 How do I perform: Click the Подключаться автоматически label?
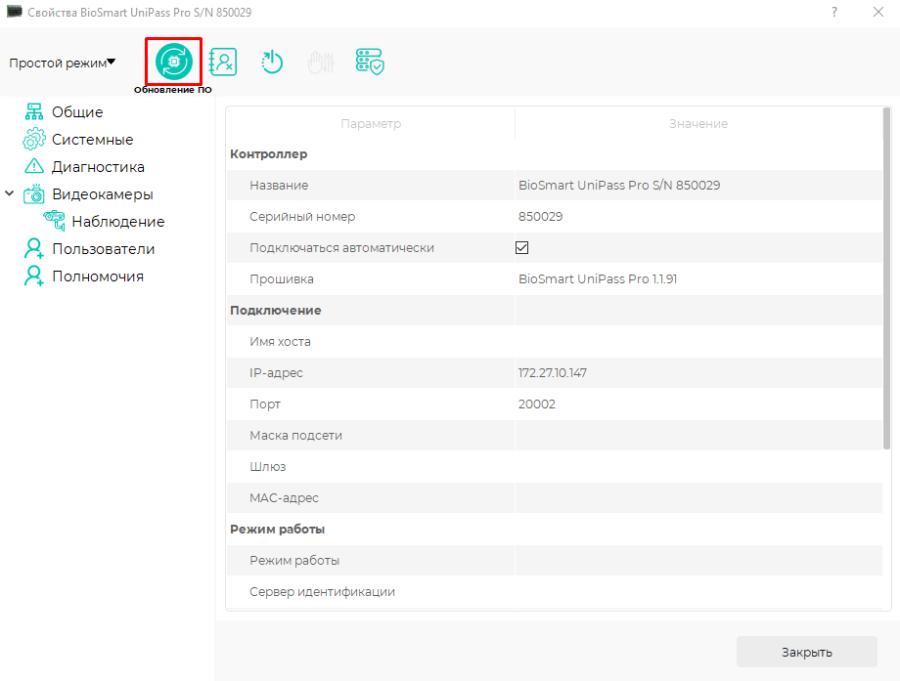click(x=342, y=248)
